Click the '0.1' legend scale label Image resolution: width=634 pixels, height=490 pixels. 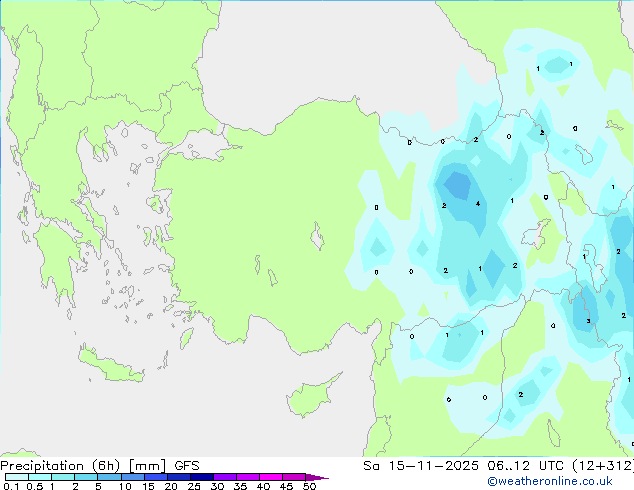pos(11,486)
